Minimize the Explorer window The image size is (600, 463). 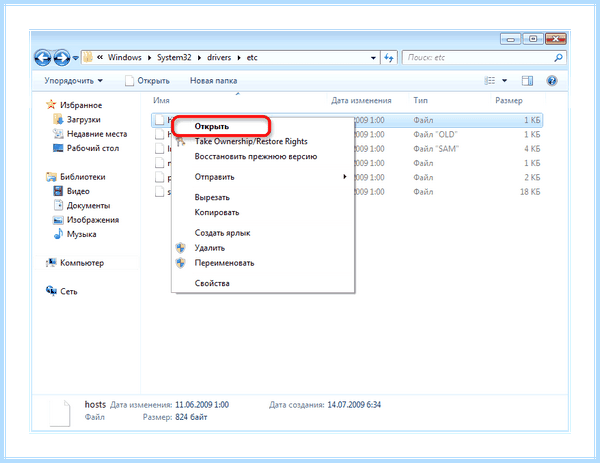tap(510, 39)
